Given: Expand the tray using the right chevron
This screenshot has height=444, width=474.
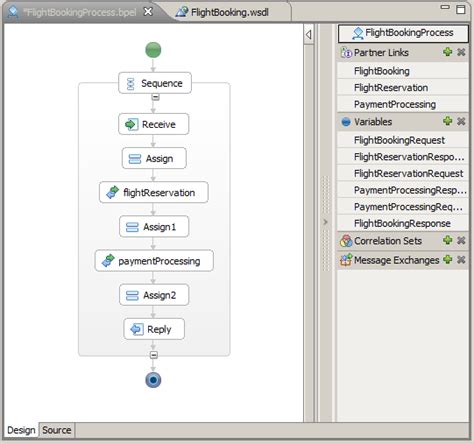Looking at the screenshot, I should pos(325,222).
